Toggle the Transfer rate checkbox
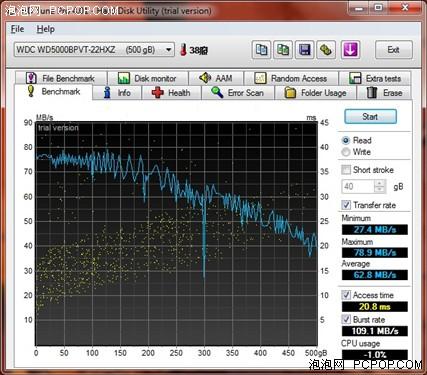This screenshot has height=375, width=427. tap(346, 205)
